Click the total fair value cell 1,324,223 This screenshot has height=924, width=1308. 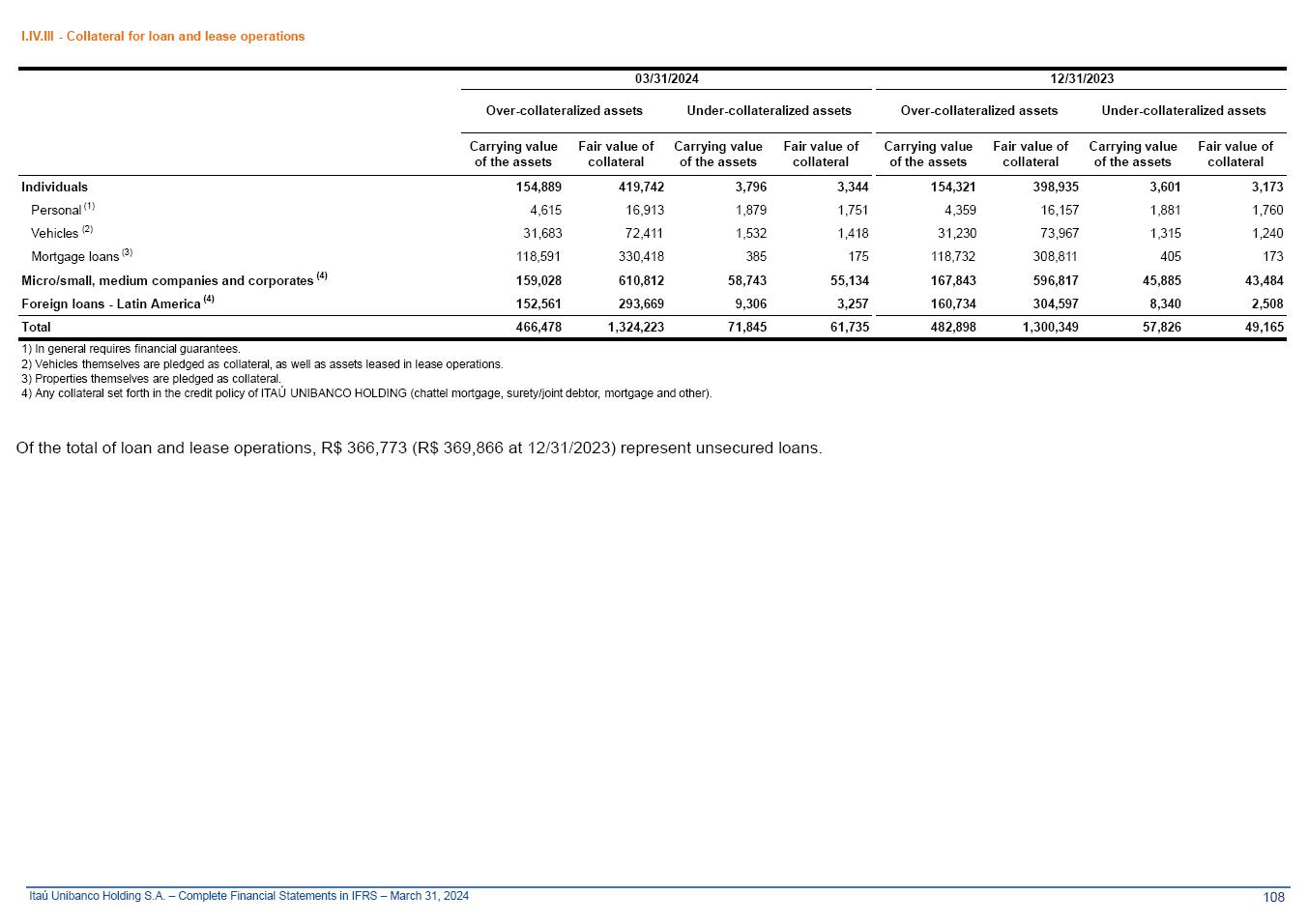tap(635, 328)
